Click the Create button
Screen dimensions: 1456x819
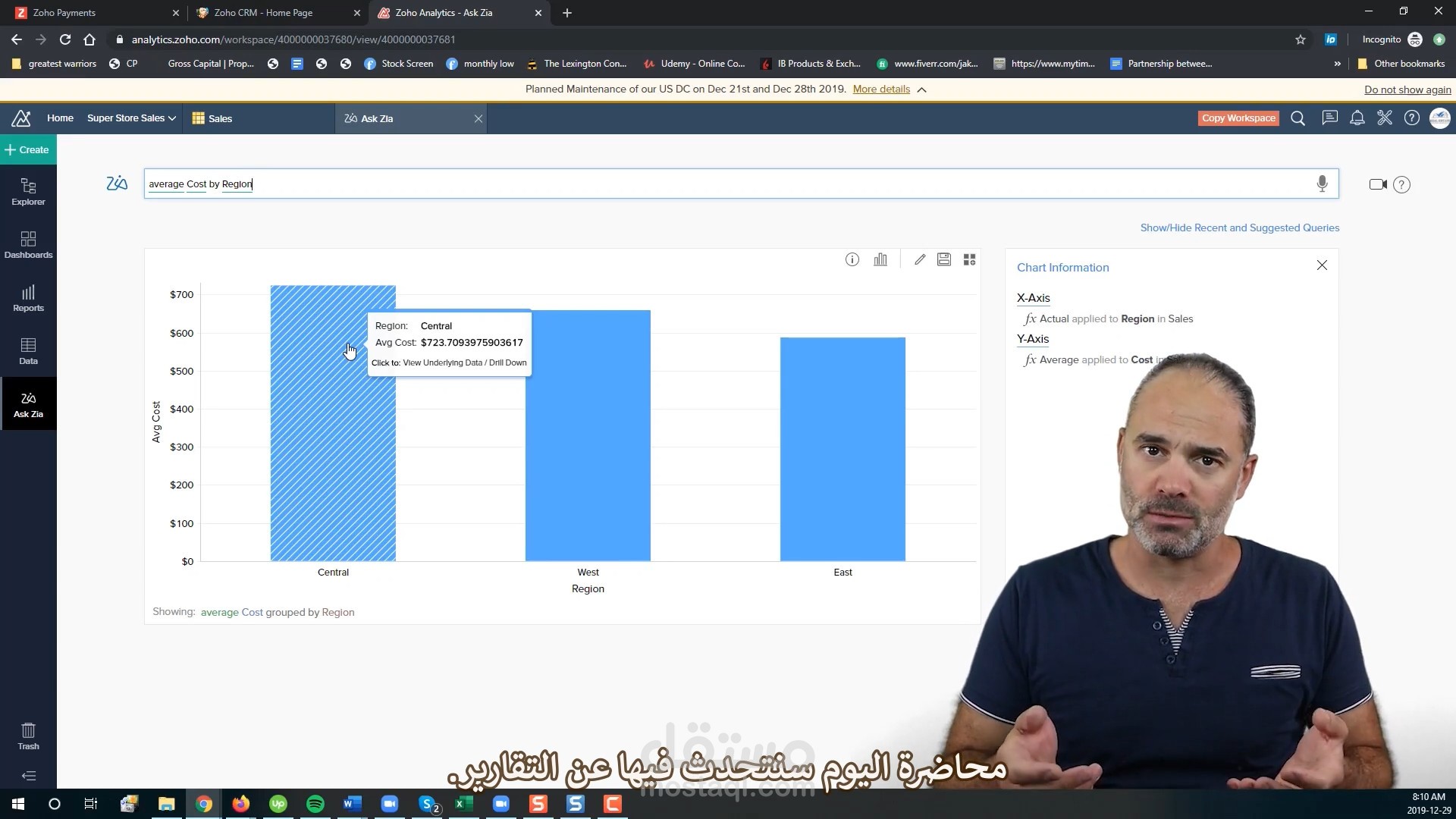pyautogui.click(x=27, y=150)
